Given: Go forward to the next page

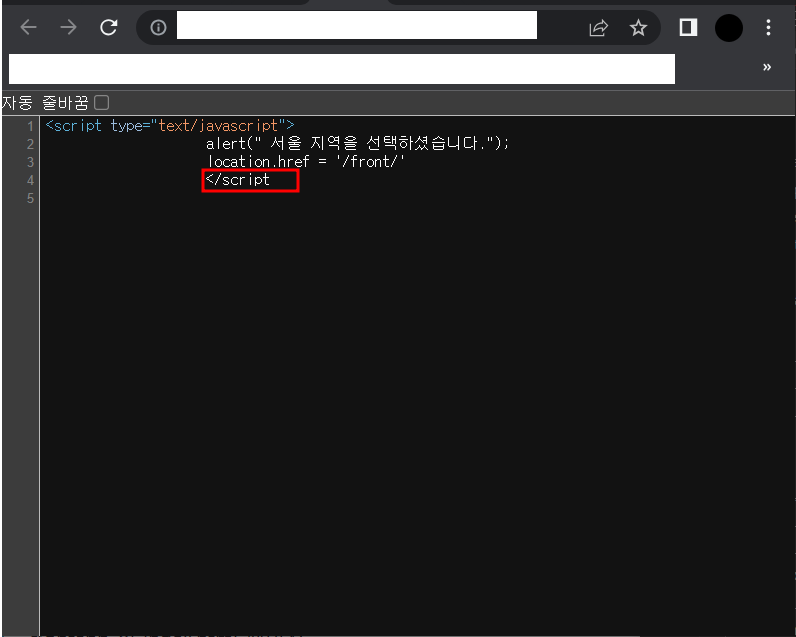Looking at the screenshot, I should point(68,27).
